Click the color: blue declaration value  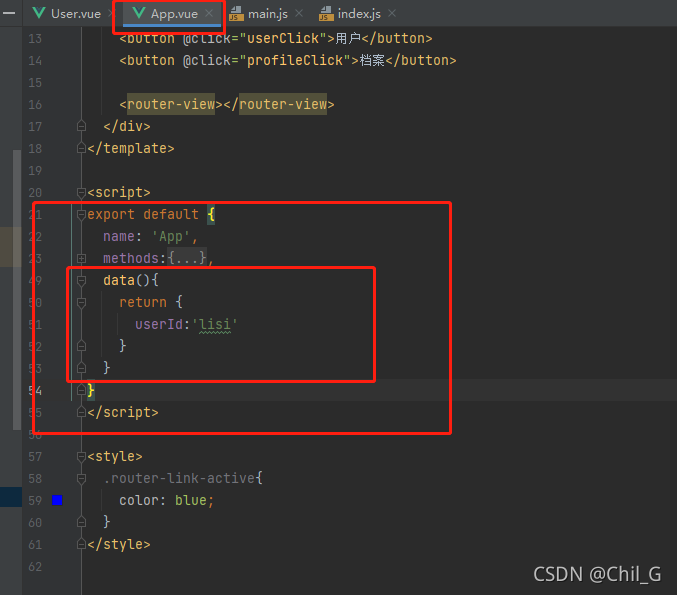pos(190,500)
